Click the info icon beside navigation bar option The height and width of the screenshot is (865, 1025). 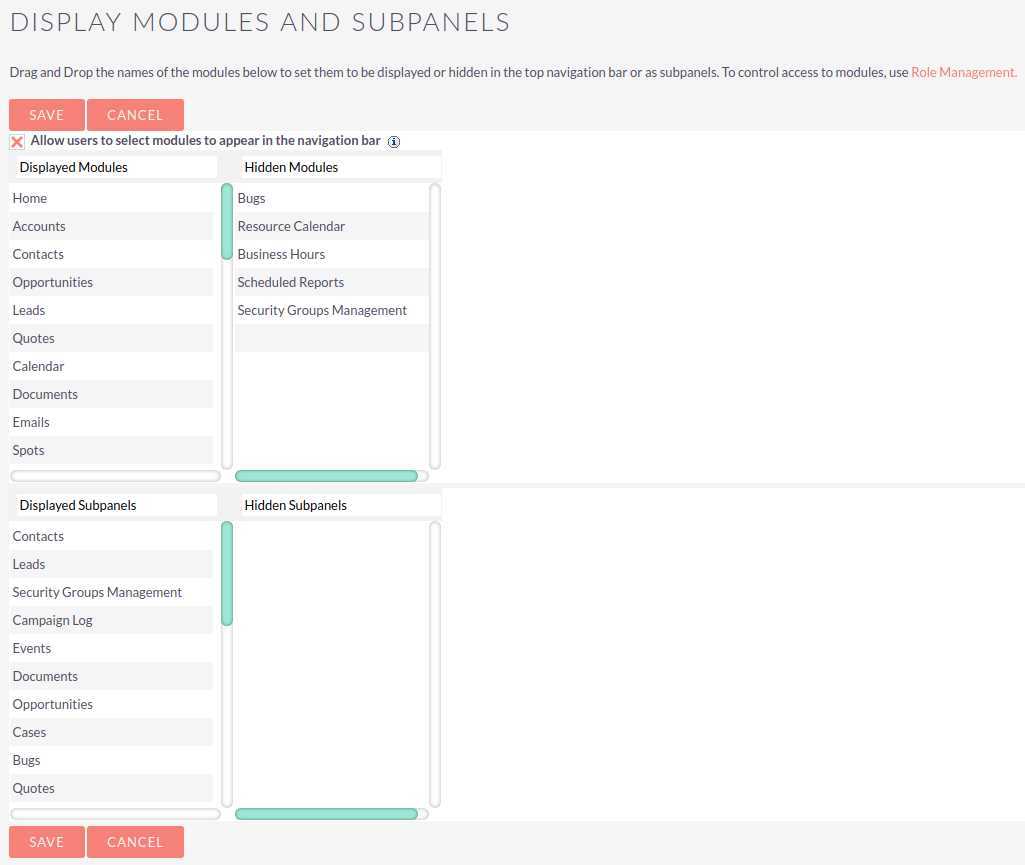(x=394, y=142)
